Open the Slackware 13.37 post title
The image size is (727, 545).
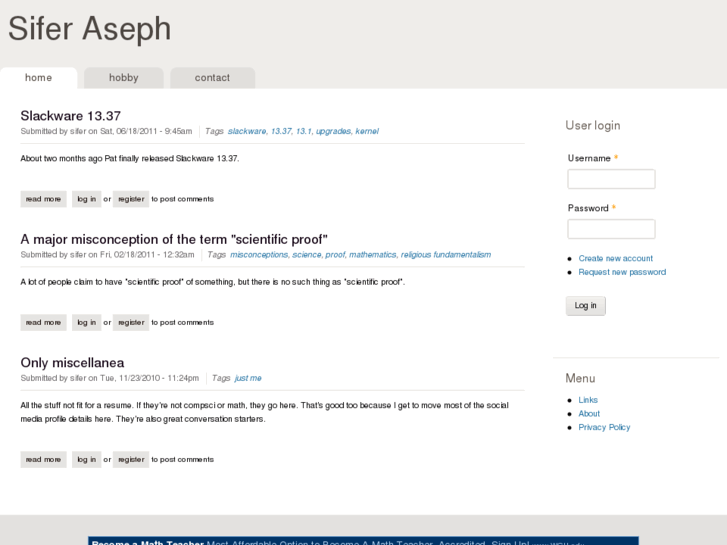pos(70,115)
